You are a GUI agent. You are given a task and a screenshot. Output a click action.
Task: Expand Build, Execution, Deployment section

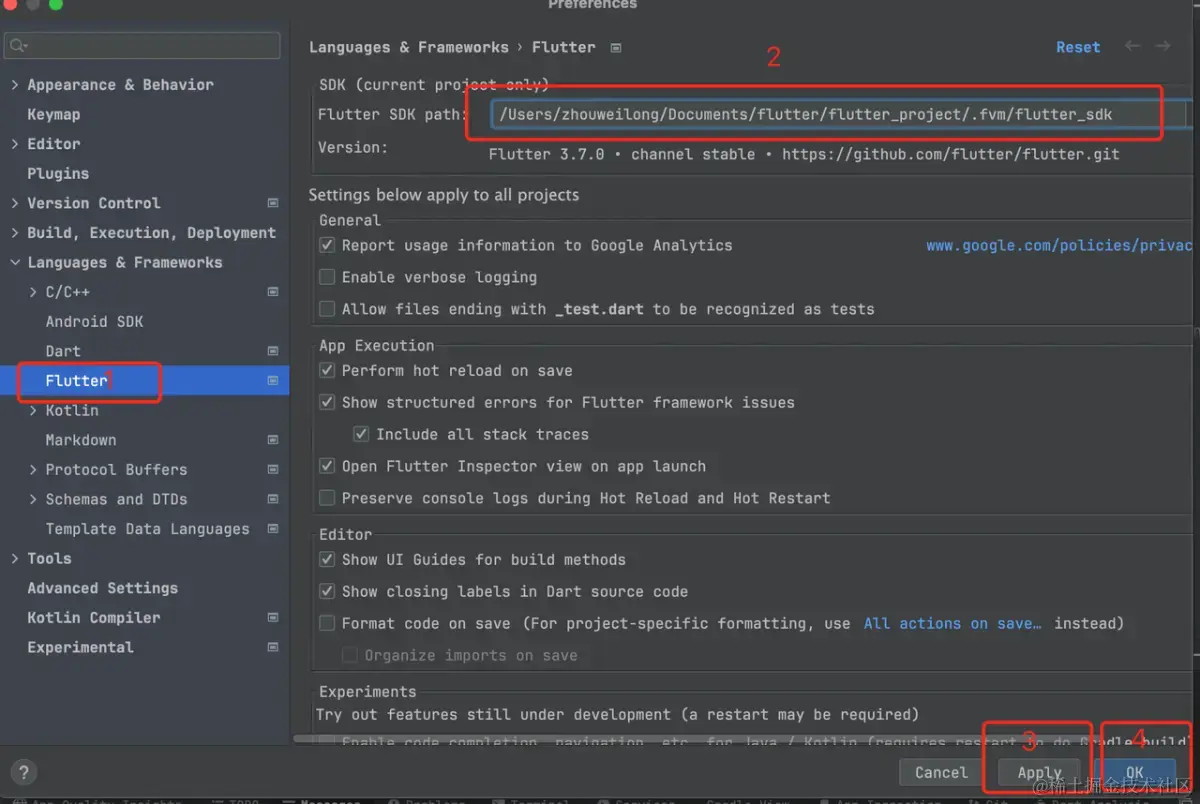click(15, 233)
